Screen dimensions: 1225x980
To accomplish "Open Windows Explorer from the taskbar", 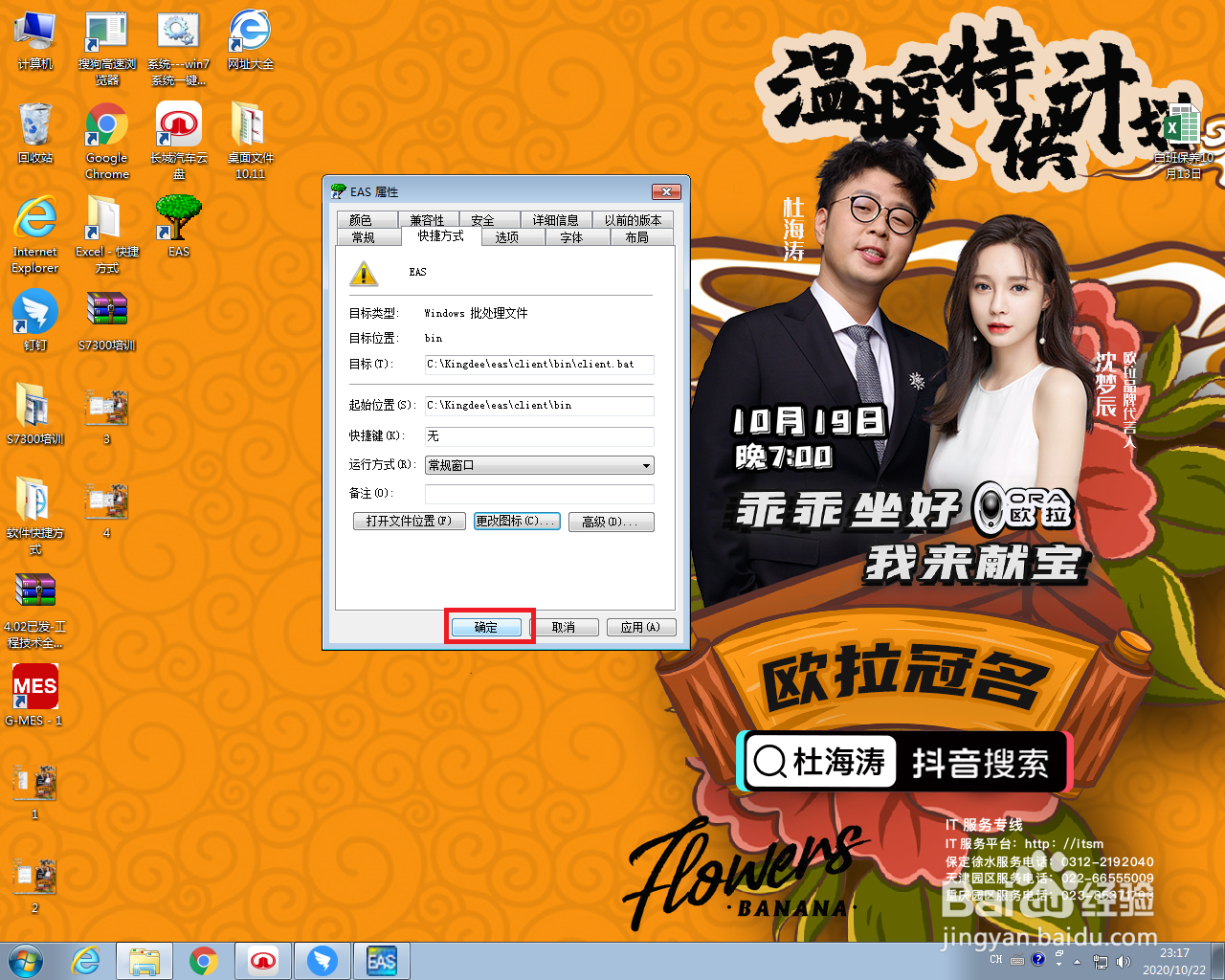I will click(x=145, y=961).
